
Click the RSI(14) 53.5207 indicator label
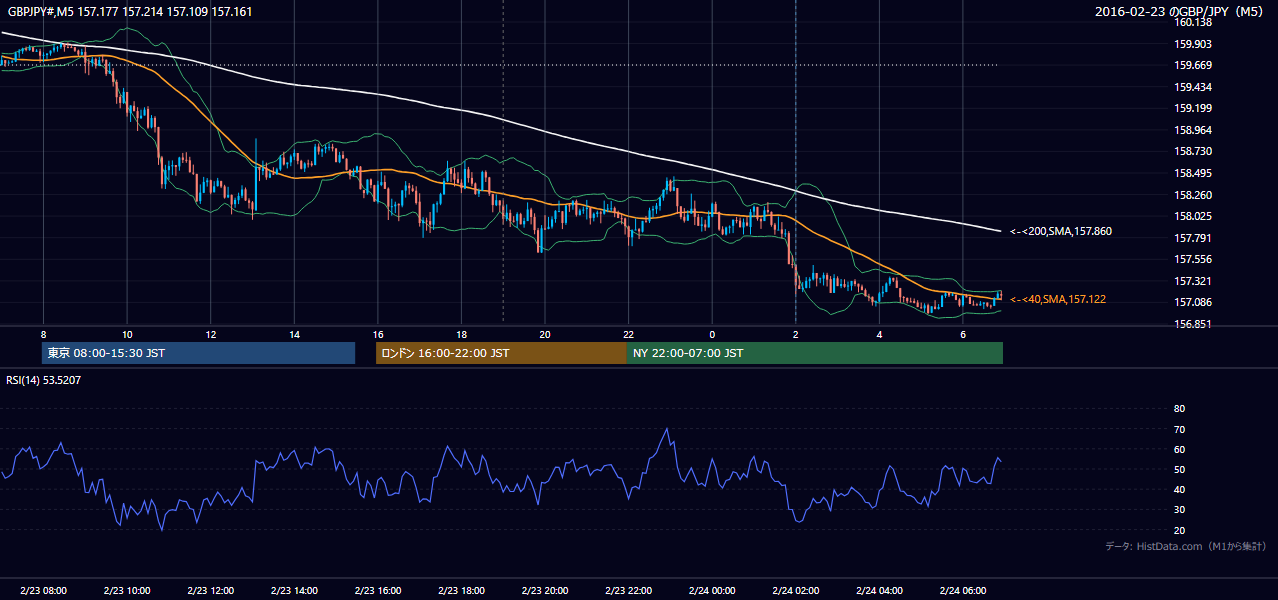(x=44, y=380)
